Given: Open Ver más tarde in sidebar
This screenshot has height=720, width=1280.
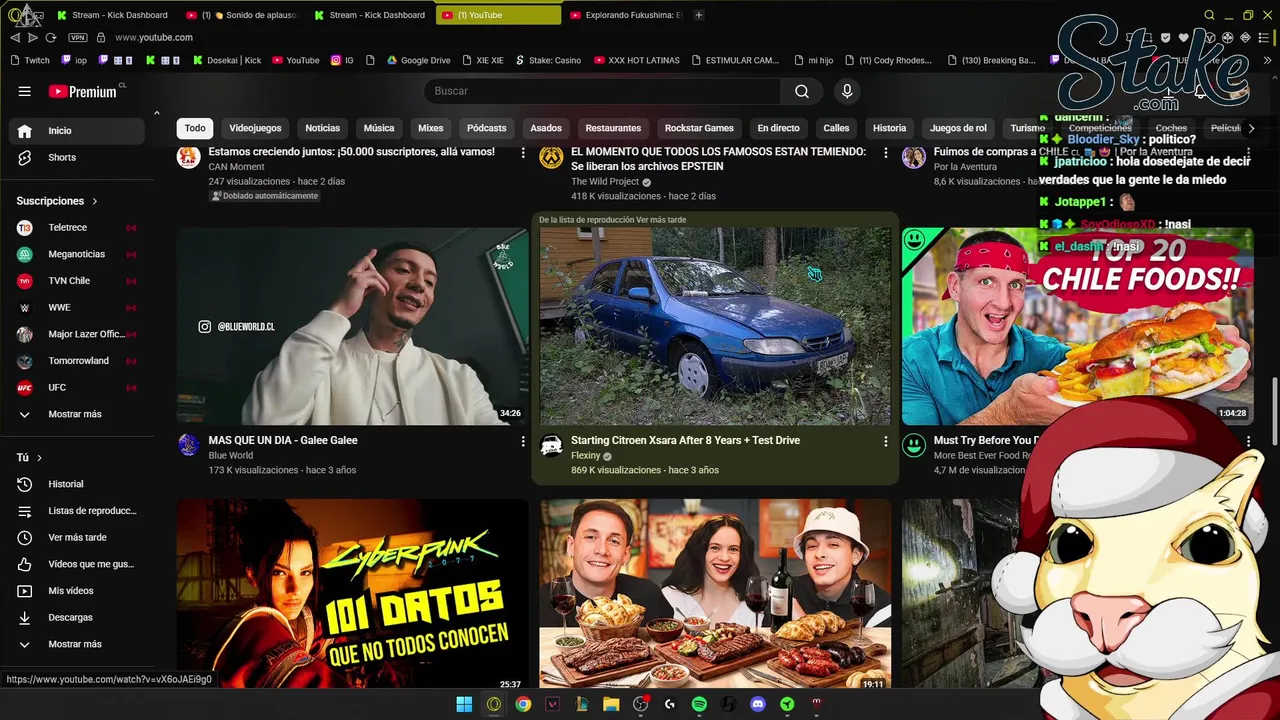Looking at the screenshot, I should point(77,537).
